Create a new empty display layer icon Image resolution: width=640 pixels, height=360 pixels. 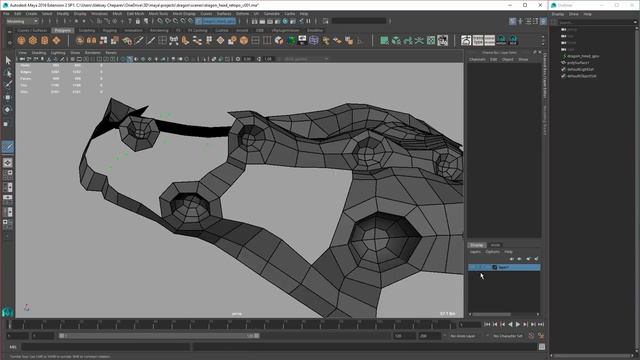pyautogui.click(x=528, y=259)
